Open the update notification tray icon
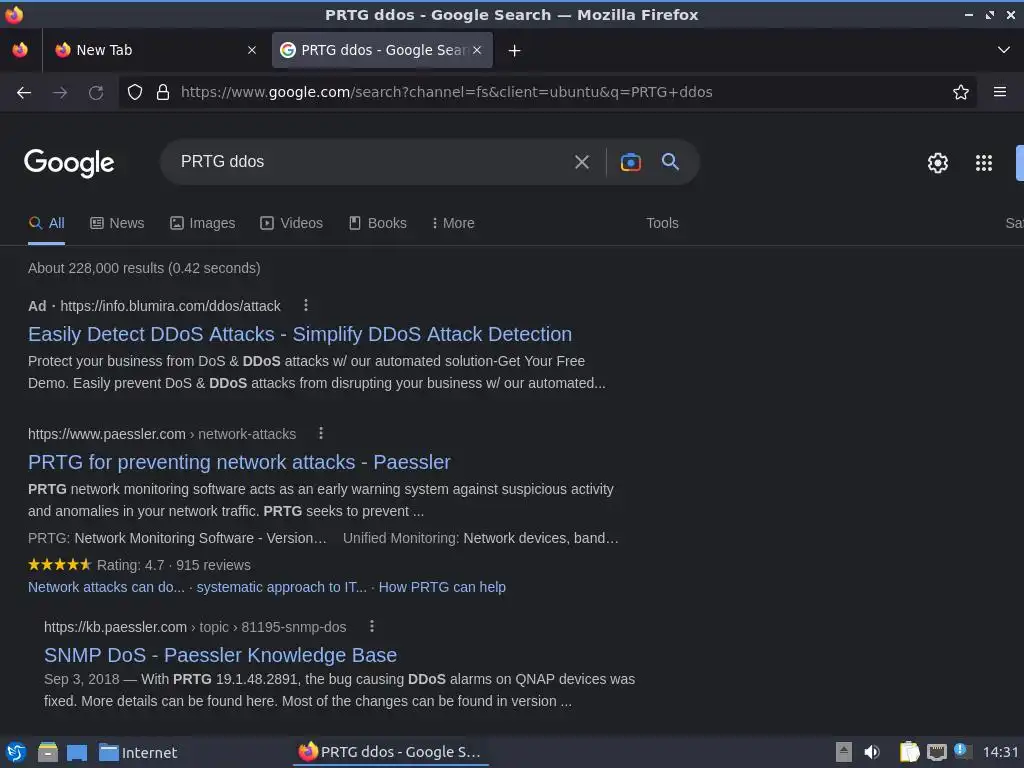Viewport: 1024px width, 768px height. tap(961, 750)
